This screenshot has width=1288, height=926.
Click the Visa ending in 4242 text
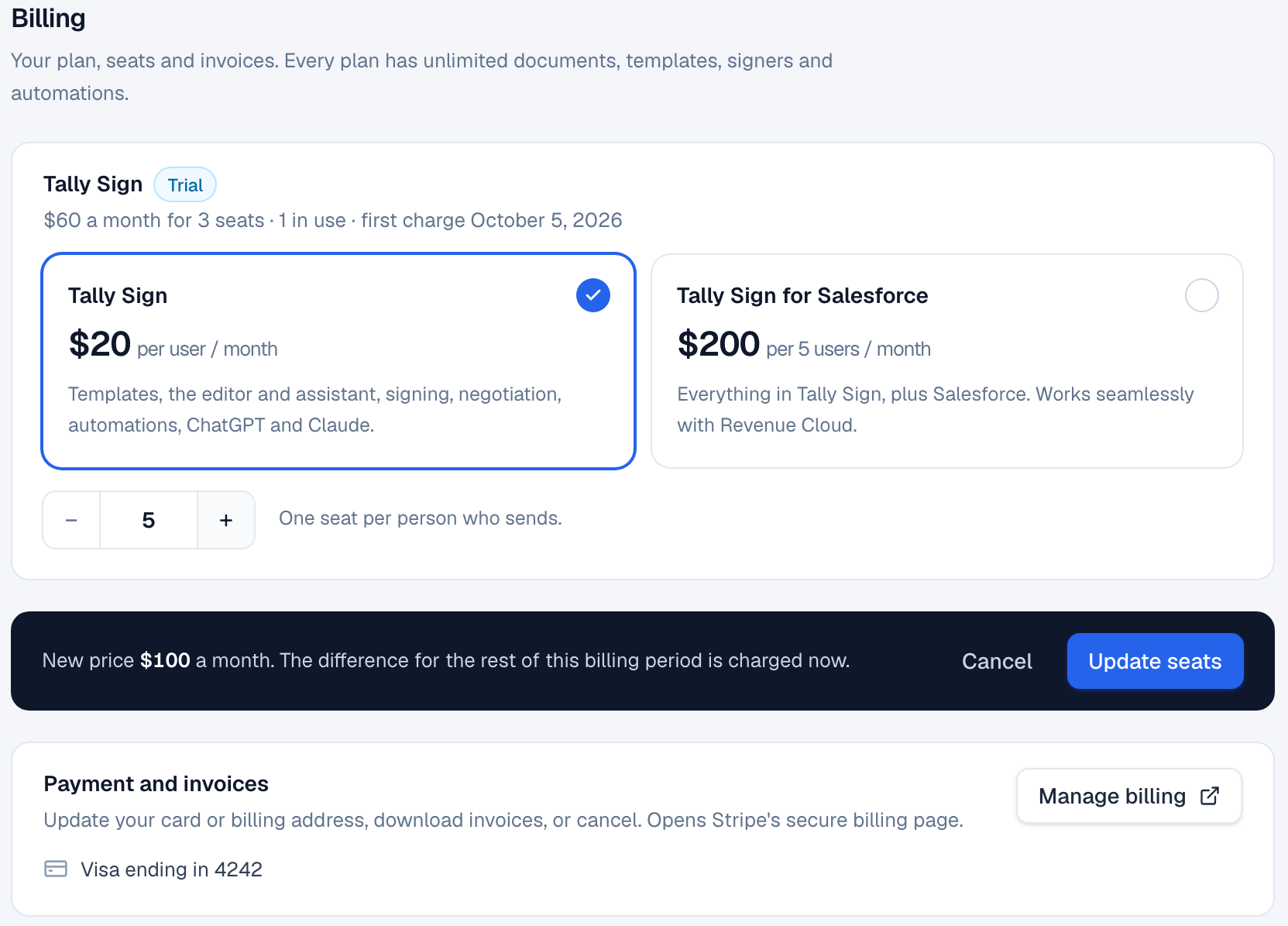tap(171, 869)
